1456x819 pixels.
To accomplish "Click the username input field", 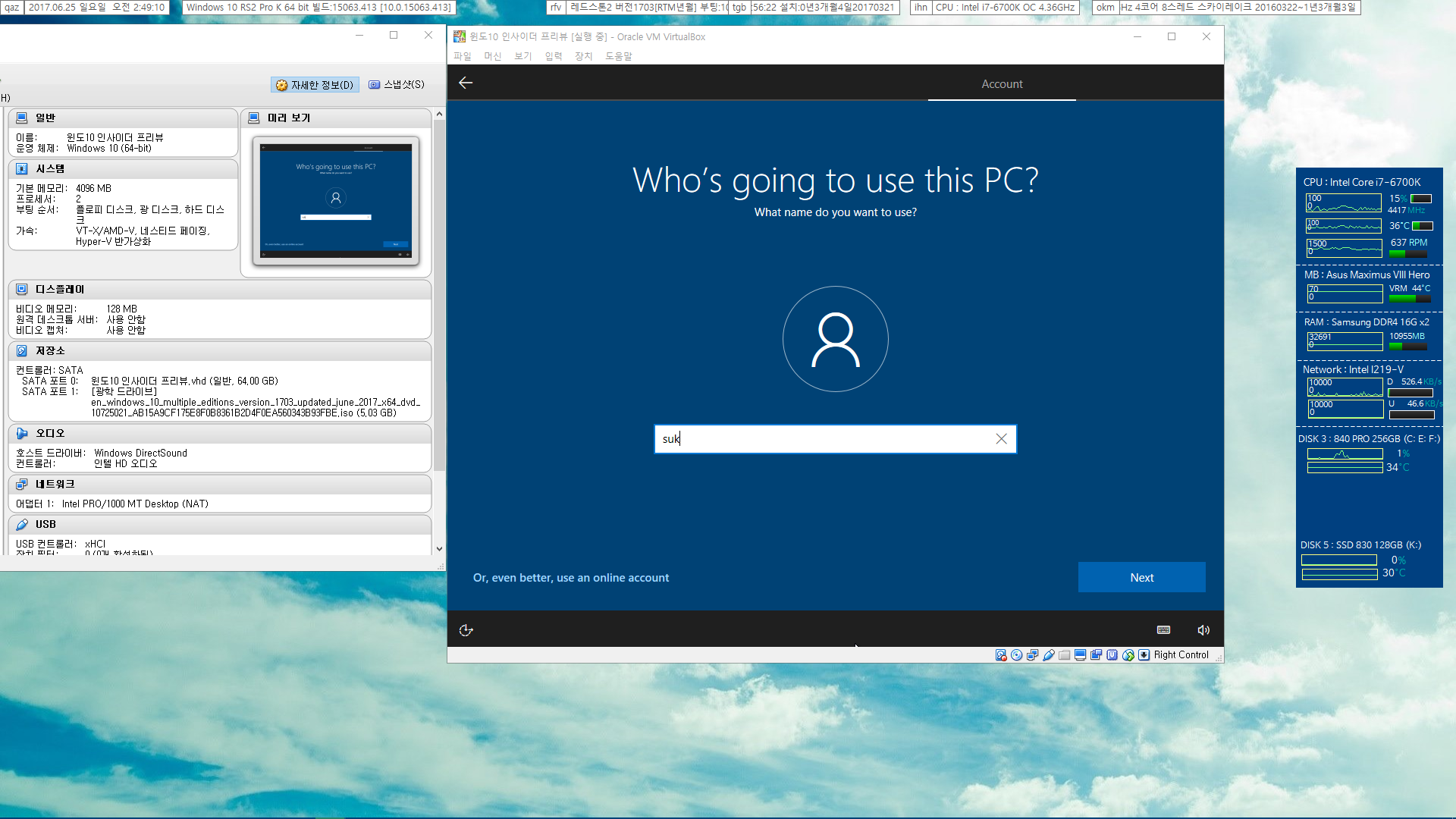I will pos(835,439).
